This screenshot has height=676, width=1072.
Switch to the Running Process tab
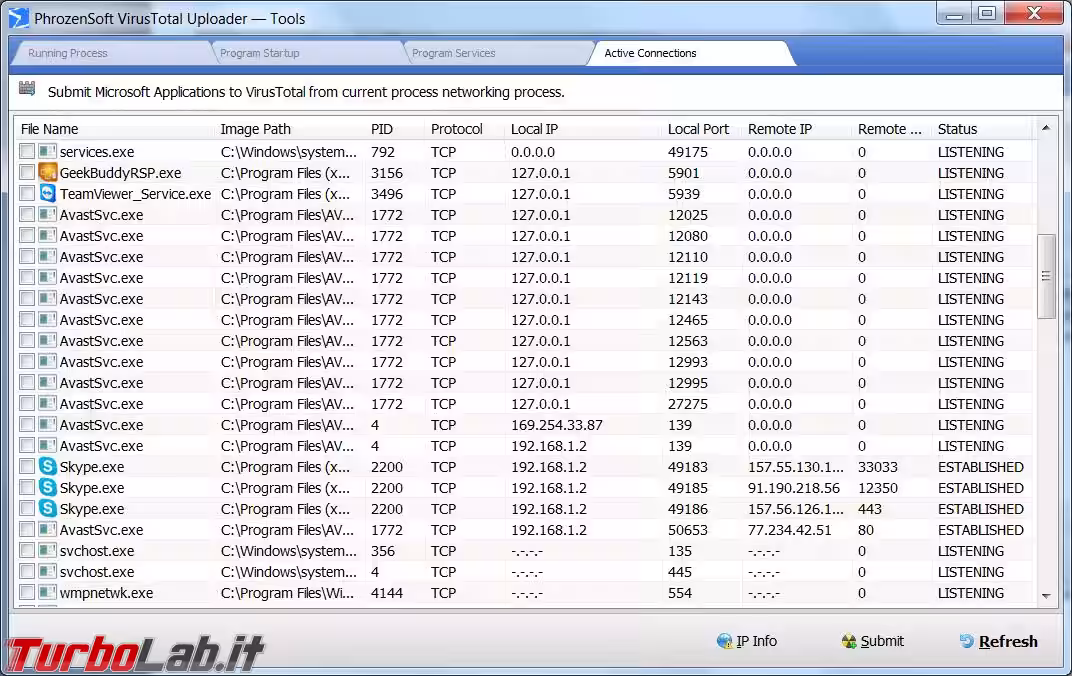68,53
